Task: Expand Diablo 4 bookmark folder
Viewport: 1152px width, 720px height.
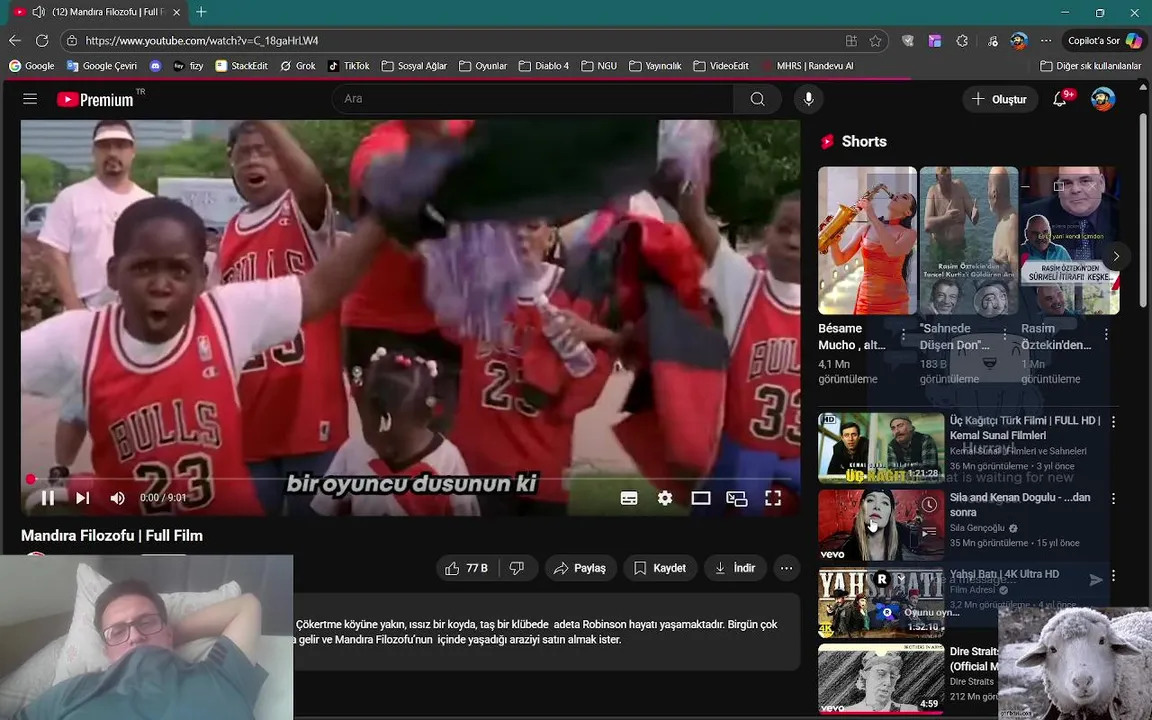Action: coord(544,66)
